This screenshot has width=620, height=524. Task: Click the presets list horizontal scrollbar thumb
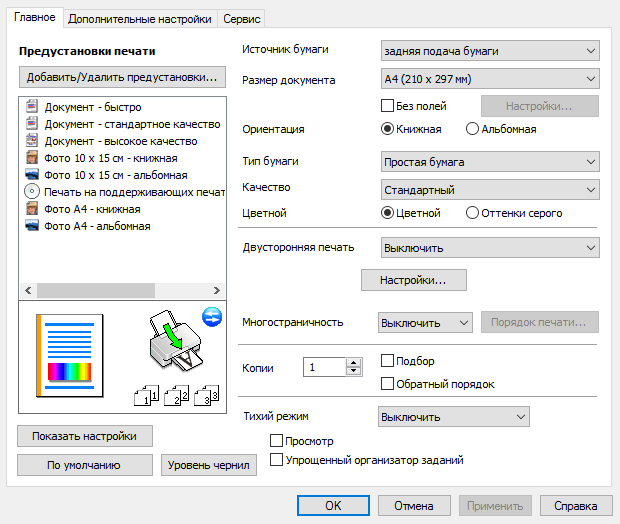point(96,290)
